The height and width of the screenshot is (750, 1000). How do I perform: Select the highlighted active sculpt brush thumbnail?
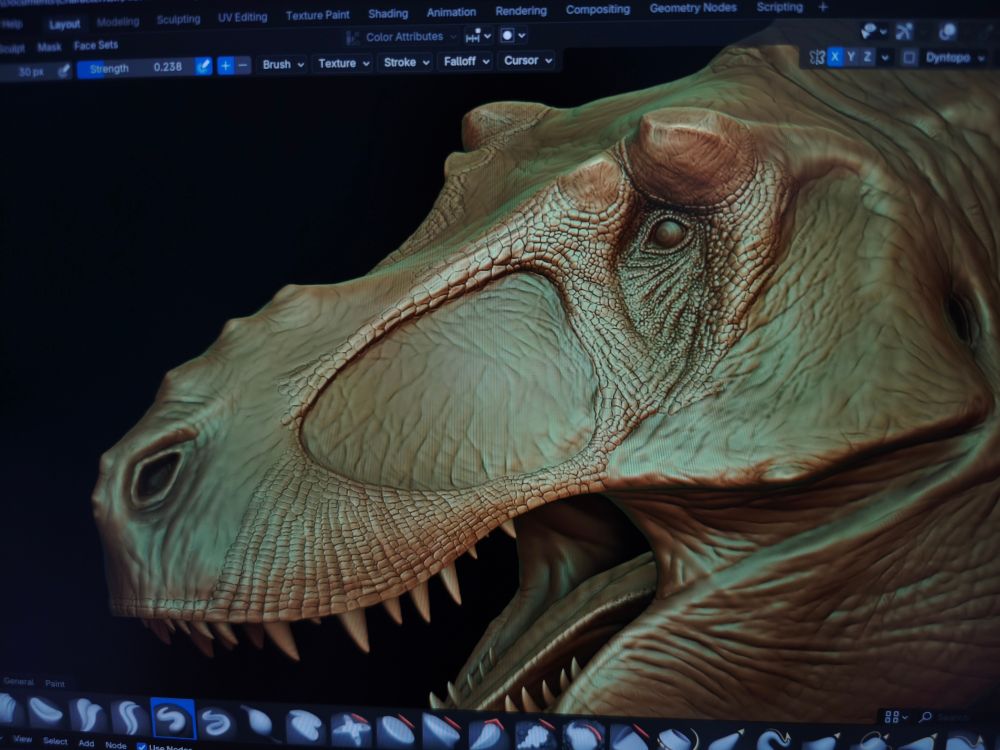pos(172,719)
